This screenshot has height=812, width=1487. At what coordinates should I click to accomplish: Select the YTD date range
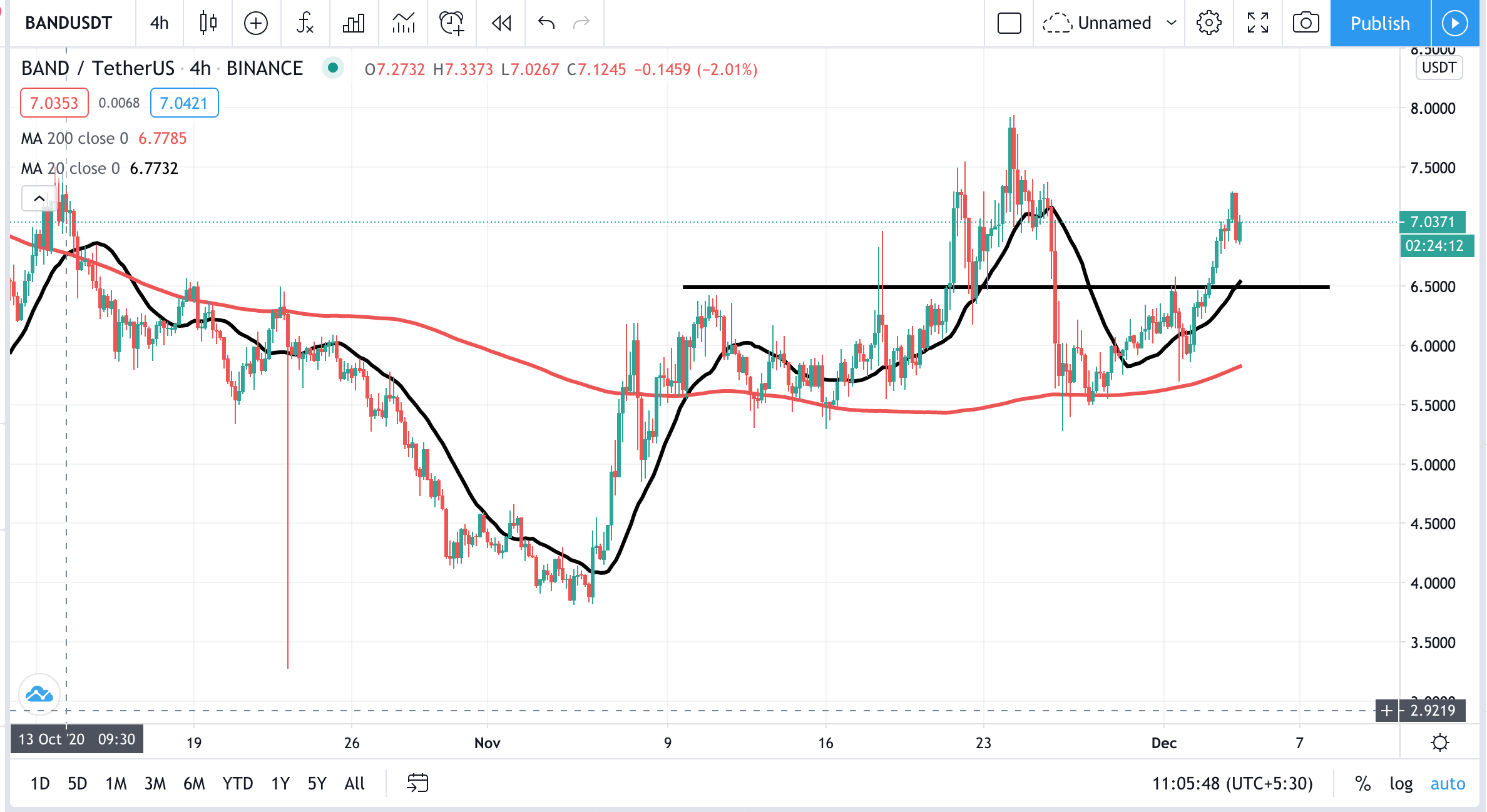238,783
